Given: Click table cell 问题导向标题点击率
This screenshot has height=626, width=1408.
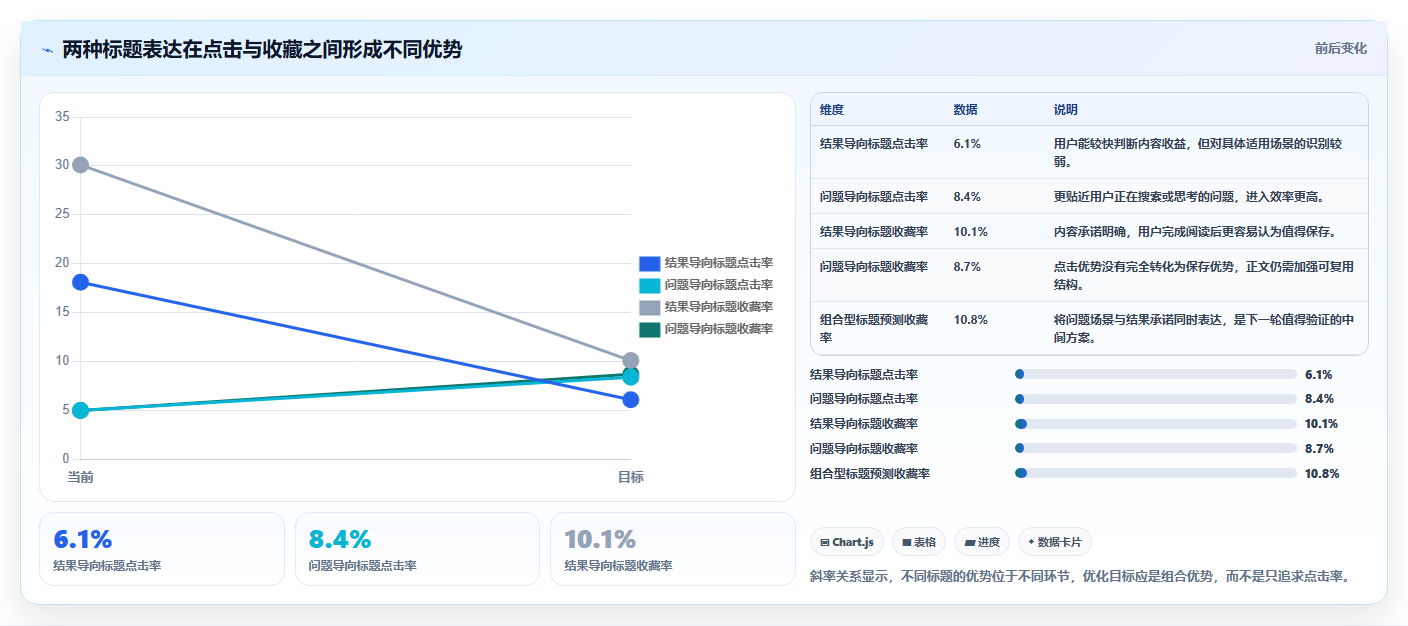Looking at the screenshot, I should (874, 196).
